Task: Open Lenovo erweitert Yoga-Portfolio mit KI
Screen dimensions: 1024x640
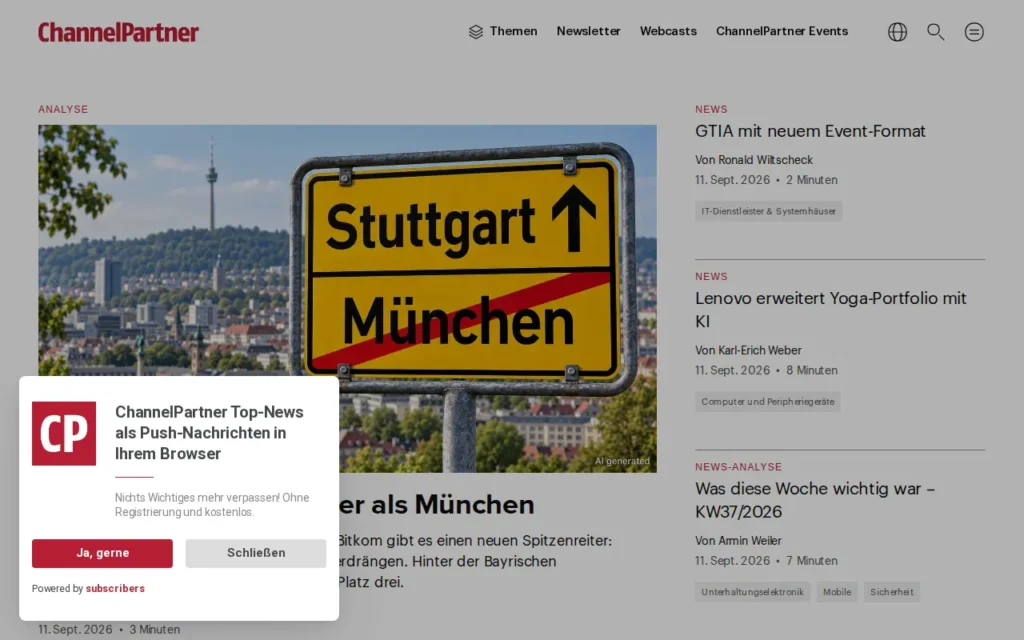Action: pos(831,310)
